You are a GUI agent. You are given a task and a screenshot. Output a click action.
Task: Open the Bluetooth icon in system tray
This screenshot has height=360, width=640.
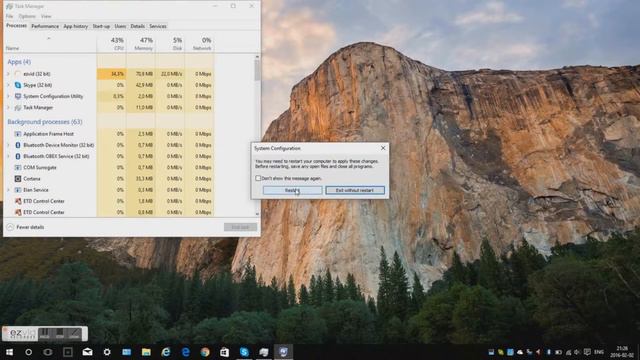coord(549,352)
